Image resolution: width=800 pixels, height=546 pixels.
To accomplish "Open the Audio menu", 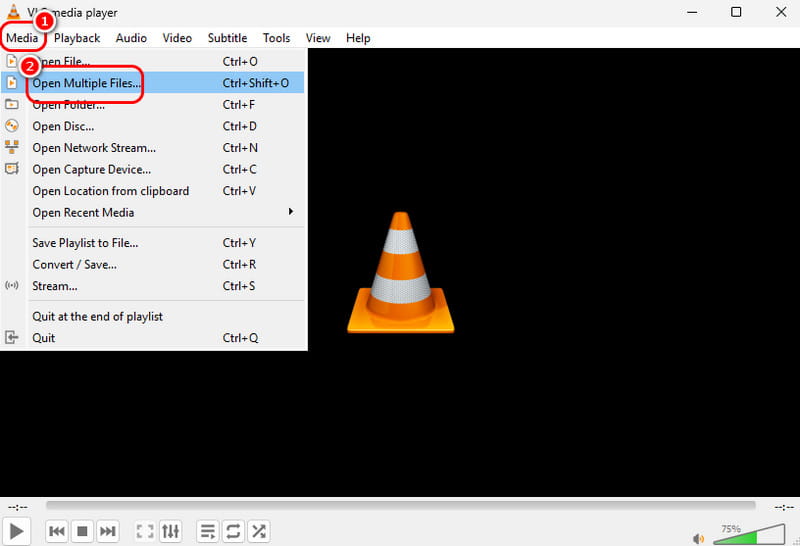I will point(131,38).
